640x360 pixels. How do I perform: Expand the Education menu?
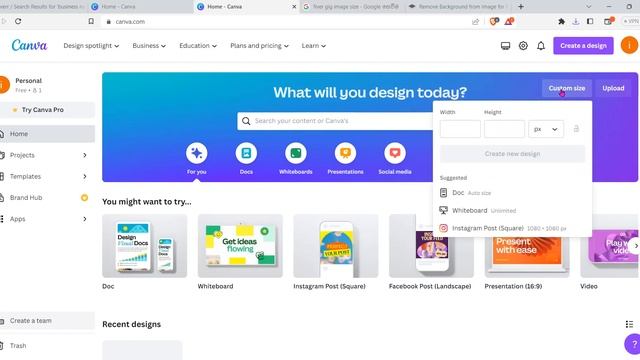tap(198, 46)
